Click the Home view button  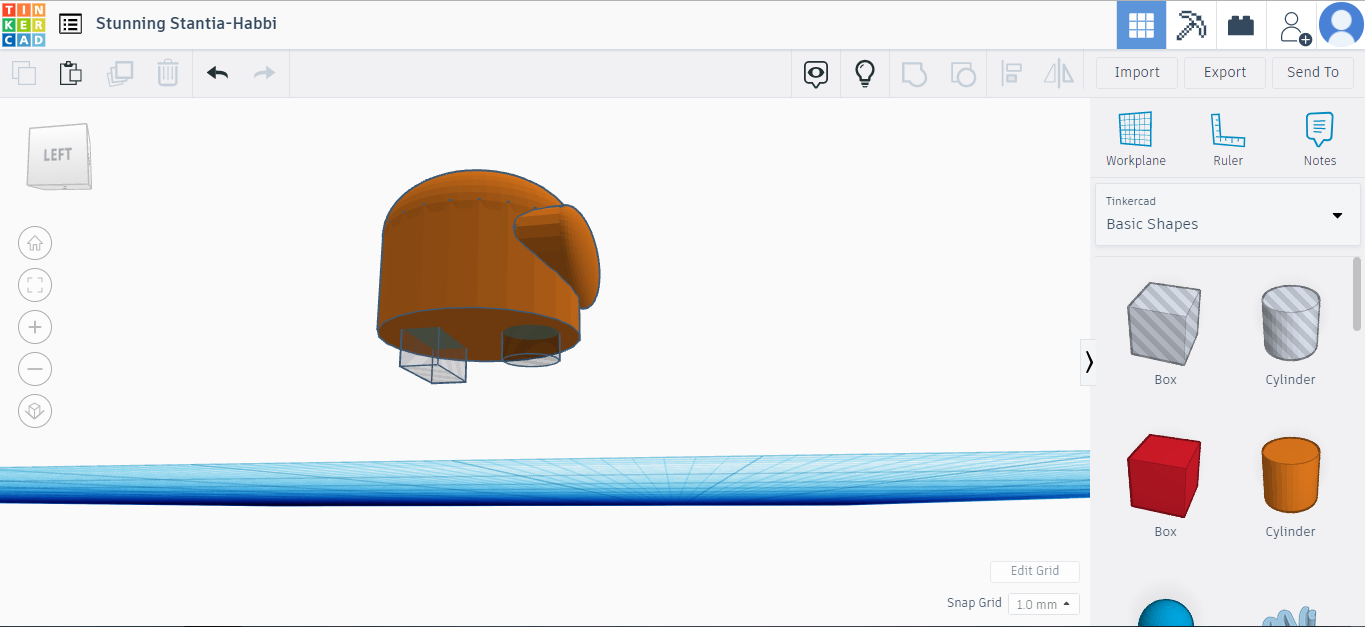click(35, 243)
